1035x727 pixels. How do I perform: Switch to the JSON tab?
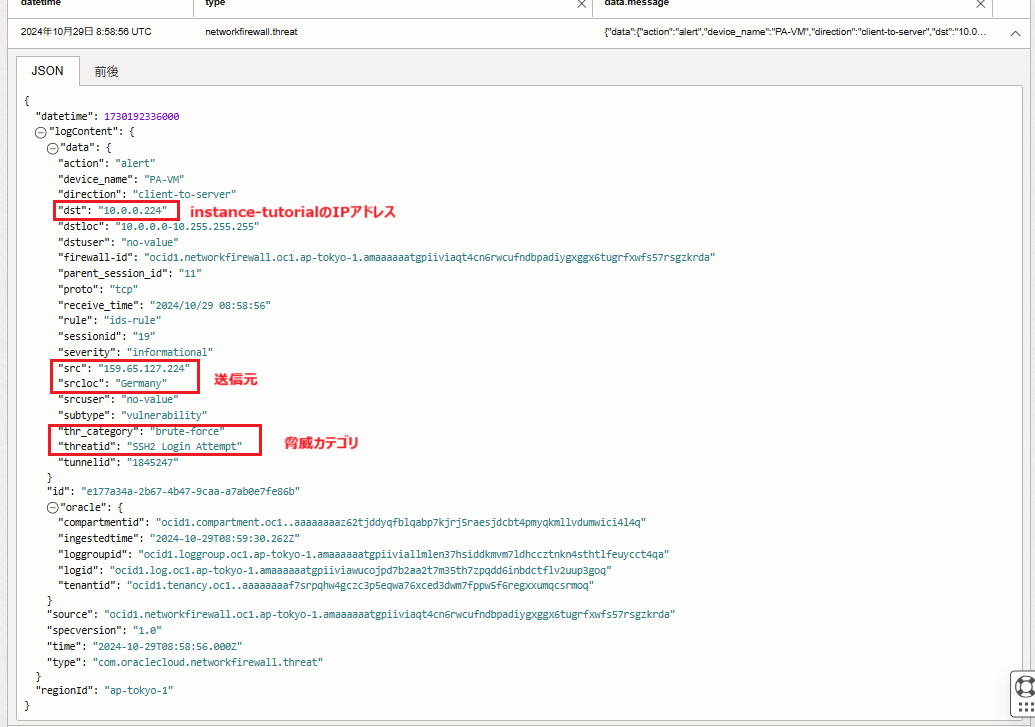pos(47,71)
